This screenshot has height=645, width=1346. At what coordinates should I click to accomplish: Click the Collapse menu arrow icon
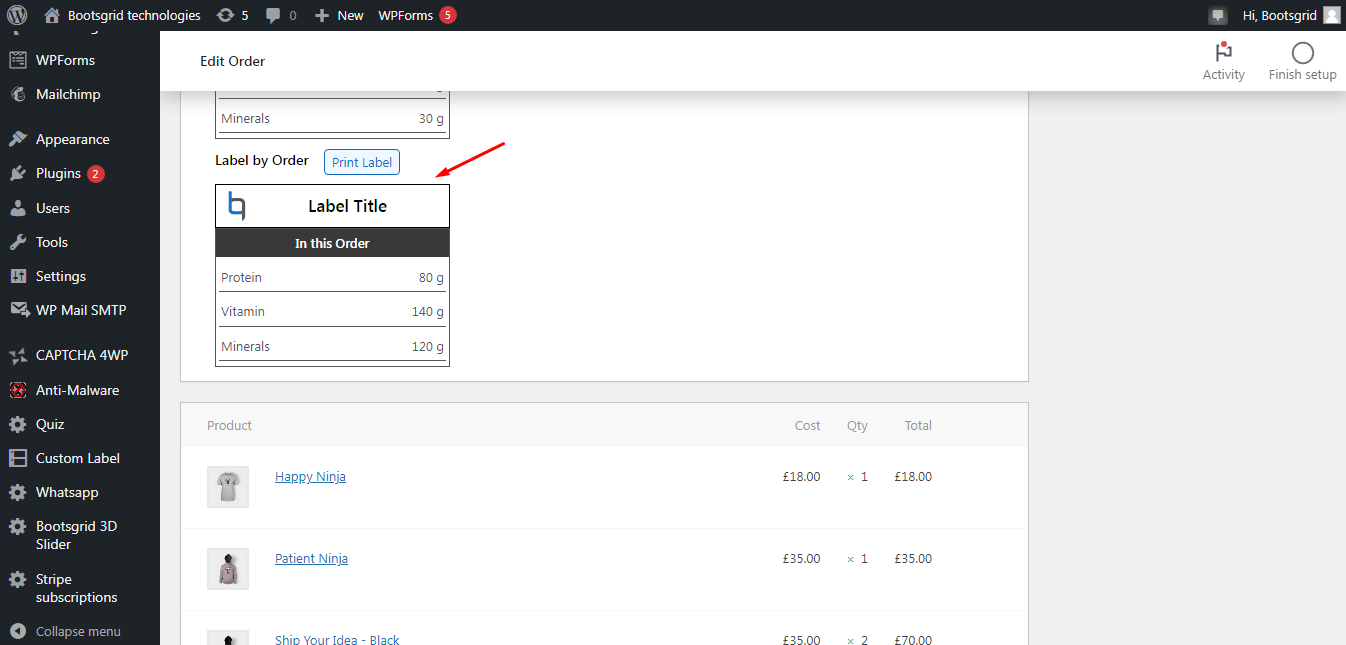[x=18, y=631]
